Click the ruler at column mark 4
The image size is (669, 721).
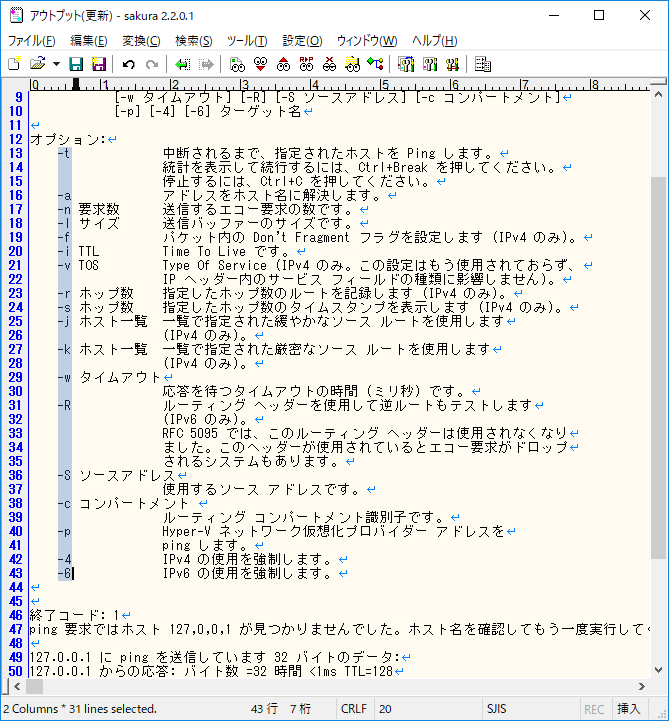[314, 85]
